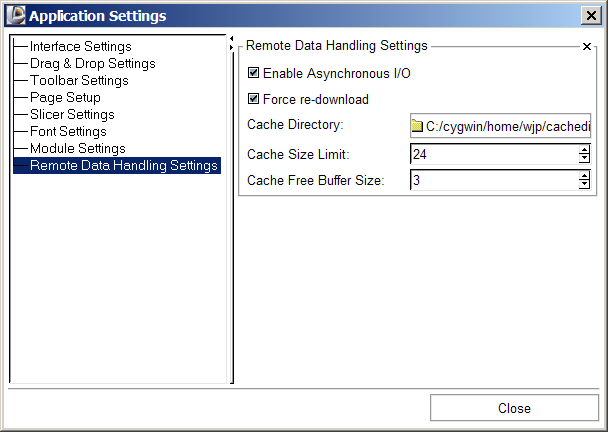Click the Cache Free Buffer Size field

492,181
